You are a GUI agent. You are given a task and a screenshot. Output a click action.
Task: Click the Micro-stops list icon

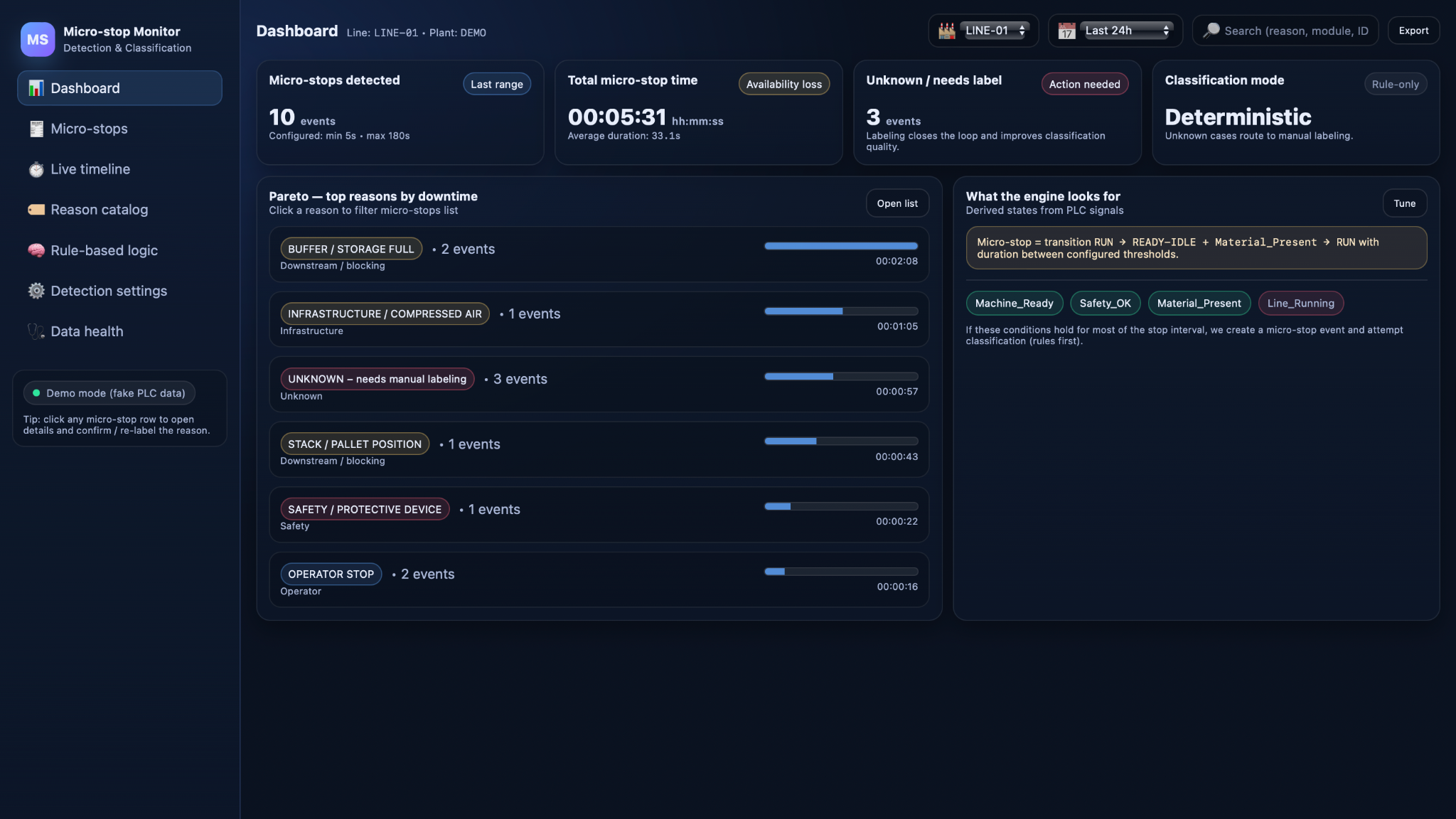click(36, 129)
